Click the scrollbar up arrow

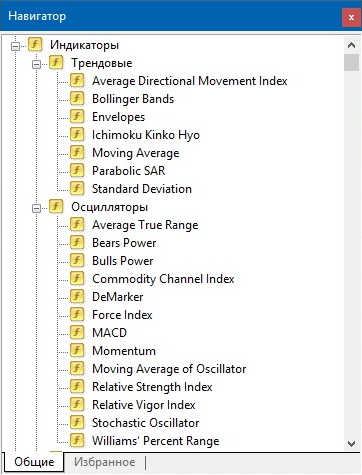click(351, 45)
